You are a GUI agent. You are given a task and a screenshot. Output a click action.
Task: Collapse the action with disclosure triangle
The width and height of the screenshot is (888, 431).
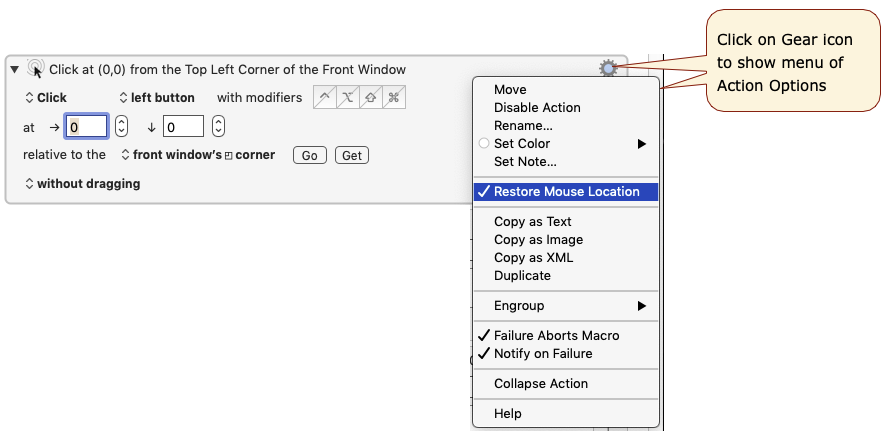tap(15, 69)
